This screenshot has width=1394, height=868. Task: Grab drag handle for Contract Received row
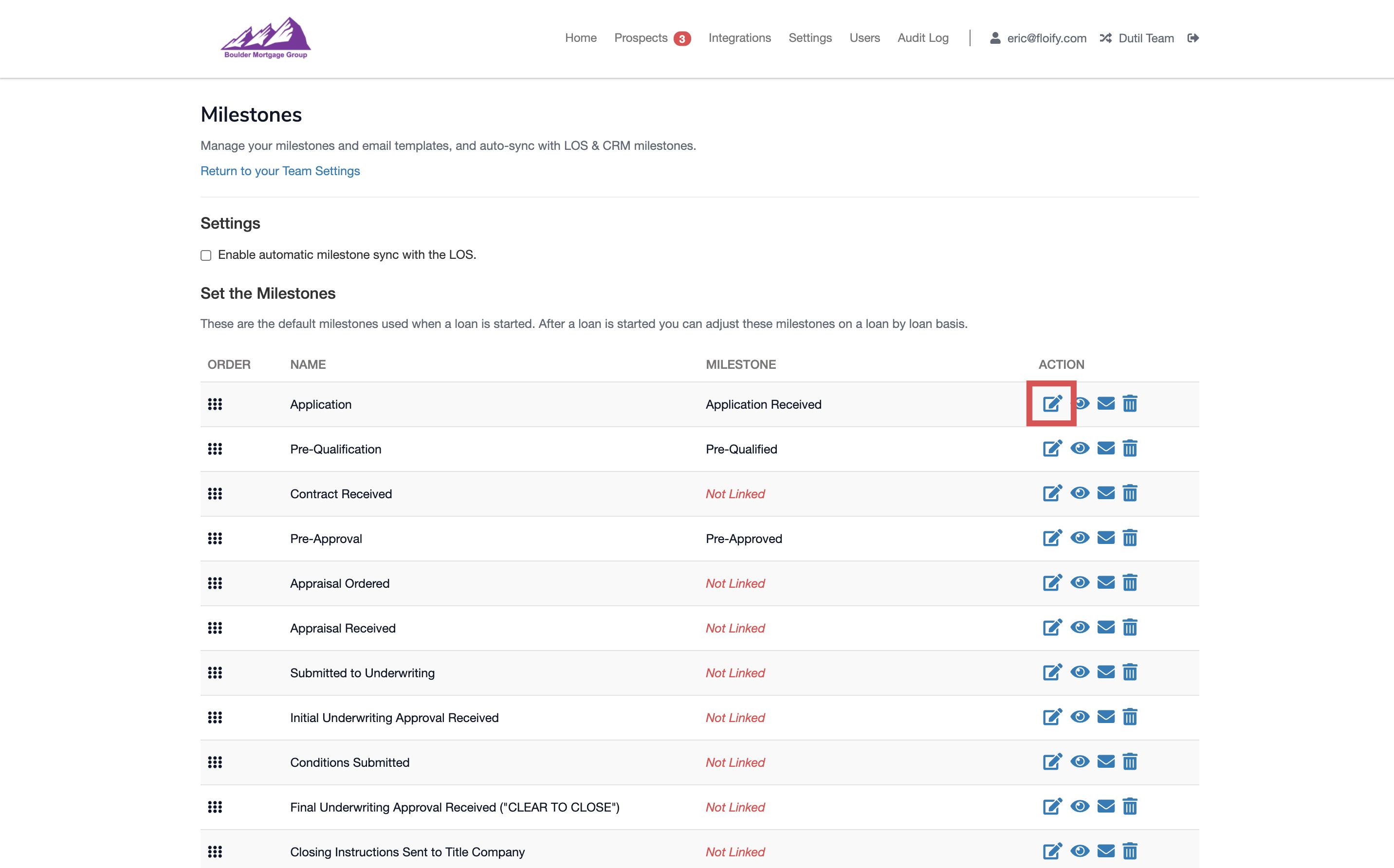pyautogui.click(x=215, y=494)
